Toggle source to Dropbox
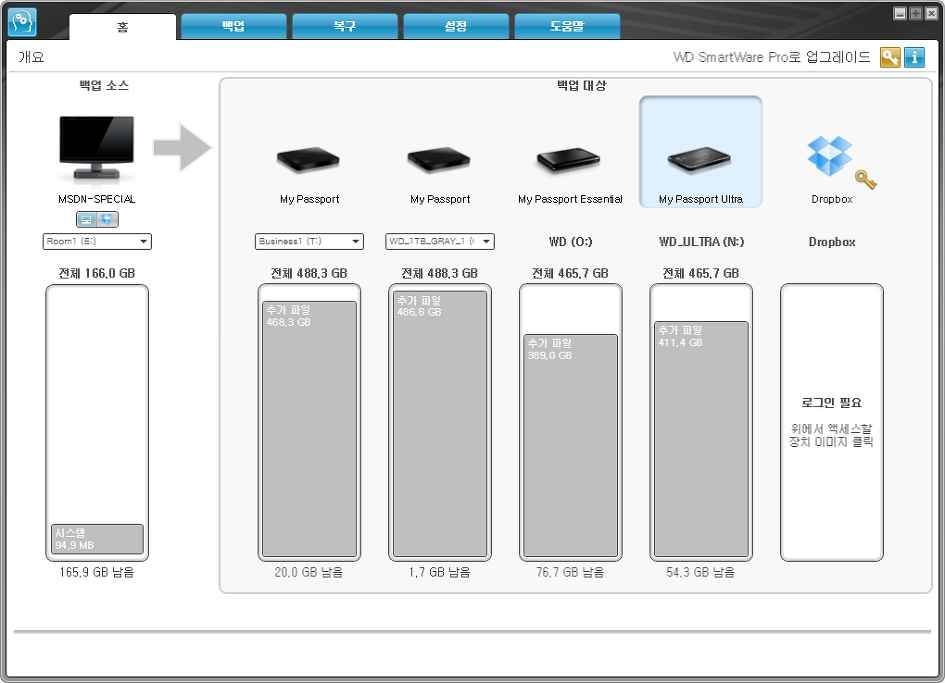945x683 pixels. [x=107, y=219]
